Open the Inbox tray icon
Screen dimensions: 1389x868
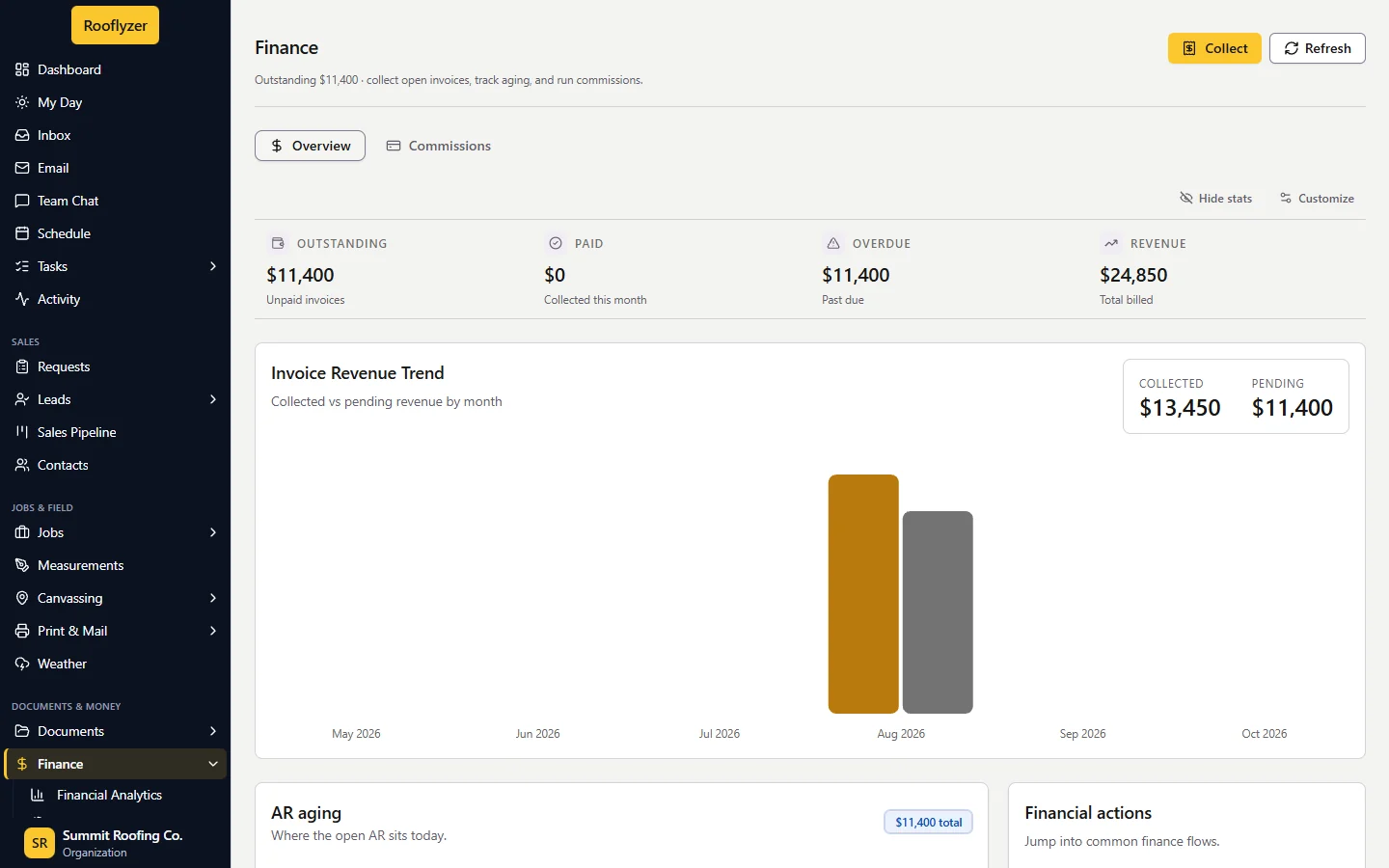coord(22,135)
